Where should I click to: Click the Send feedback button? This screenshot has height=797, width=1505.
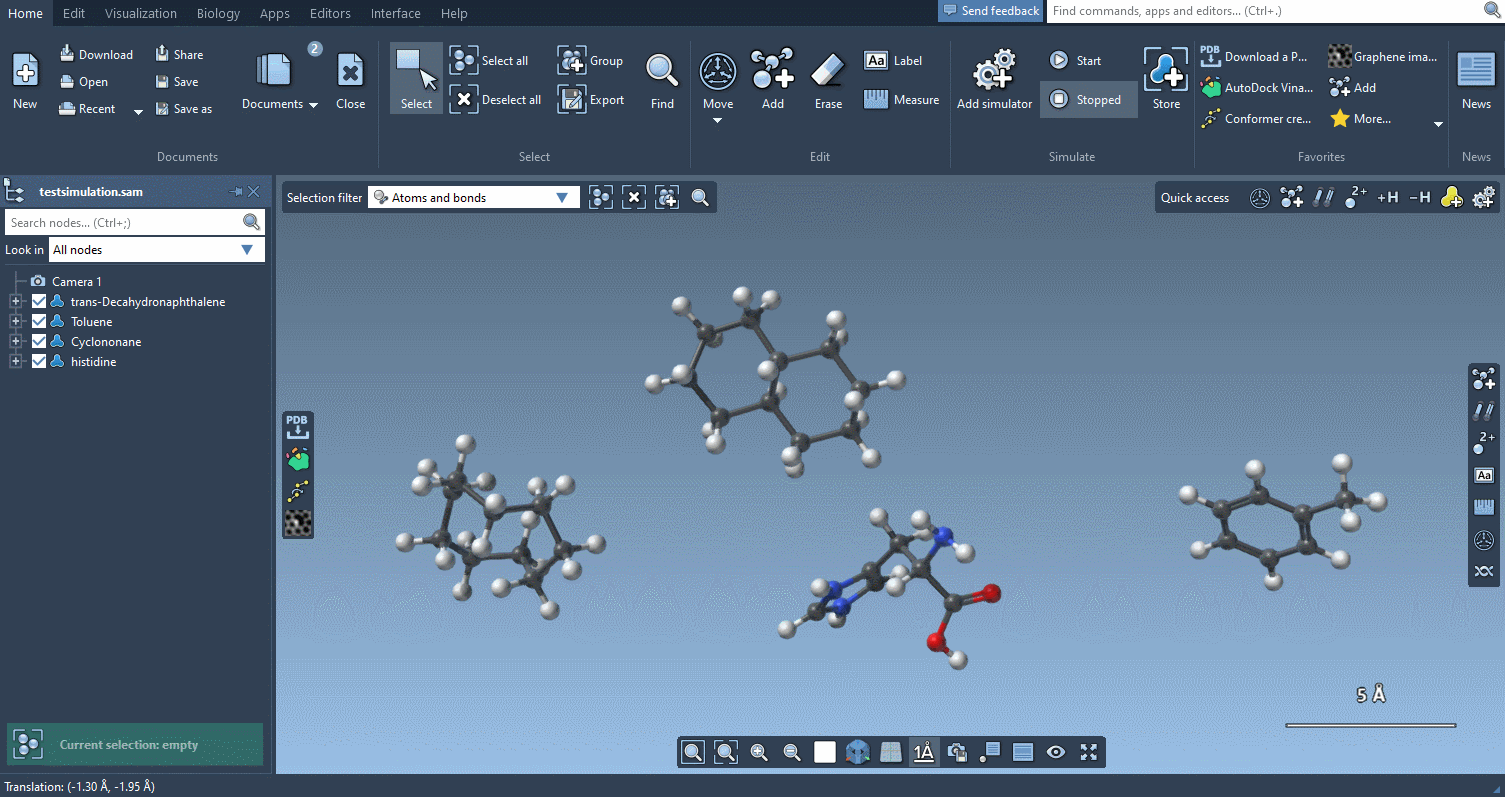point(990,11)
